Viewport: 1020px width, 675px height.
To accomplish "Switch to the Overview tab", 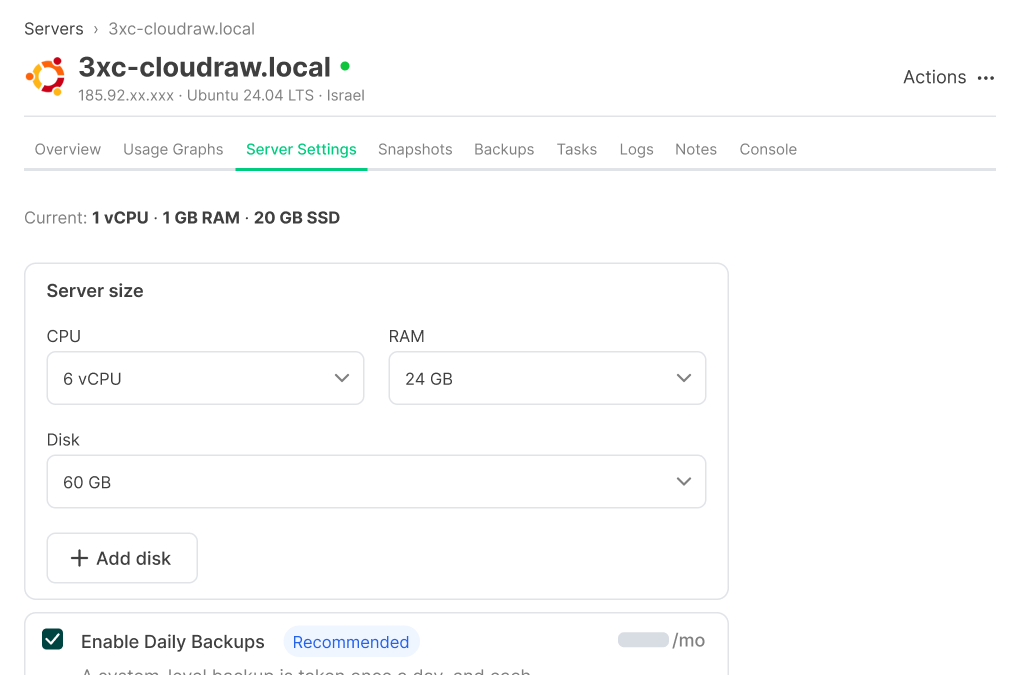I will point(68,150).
